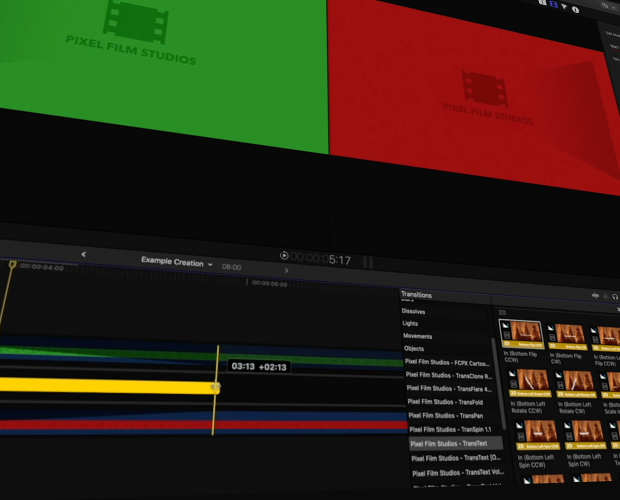The width and height of the screenshot is (620, 500).
Task: Show the audio meters icon next to timecode
Action: coord(368,262)
